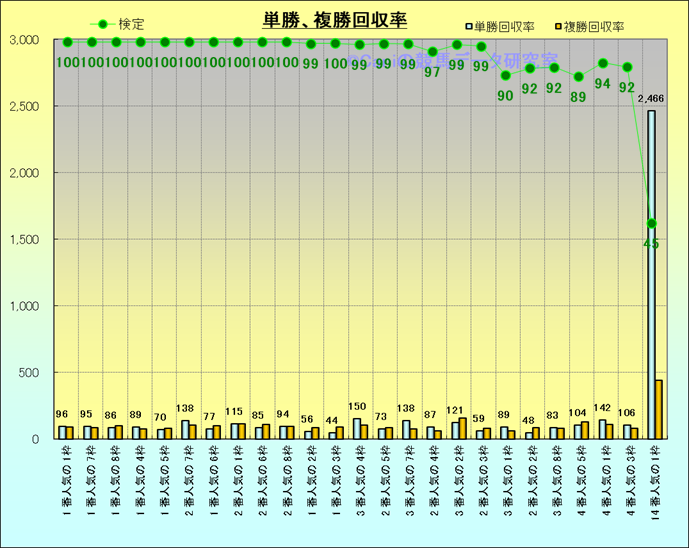Select the bar data label 115

[236, 412]
